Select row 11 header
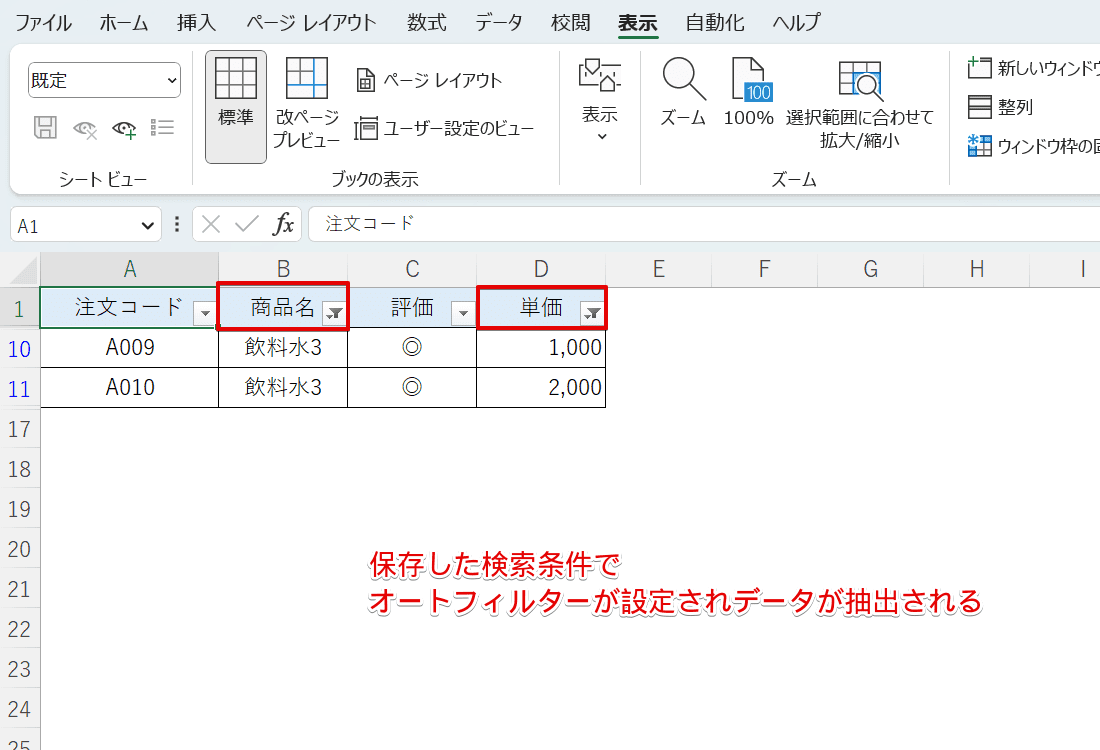This screenshot has width=1100, height=750. (20, 389)
